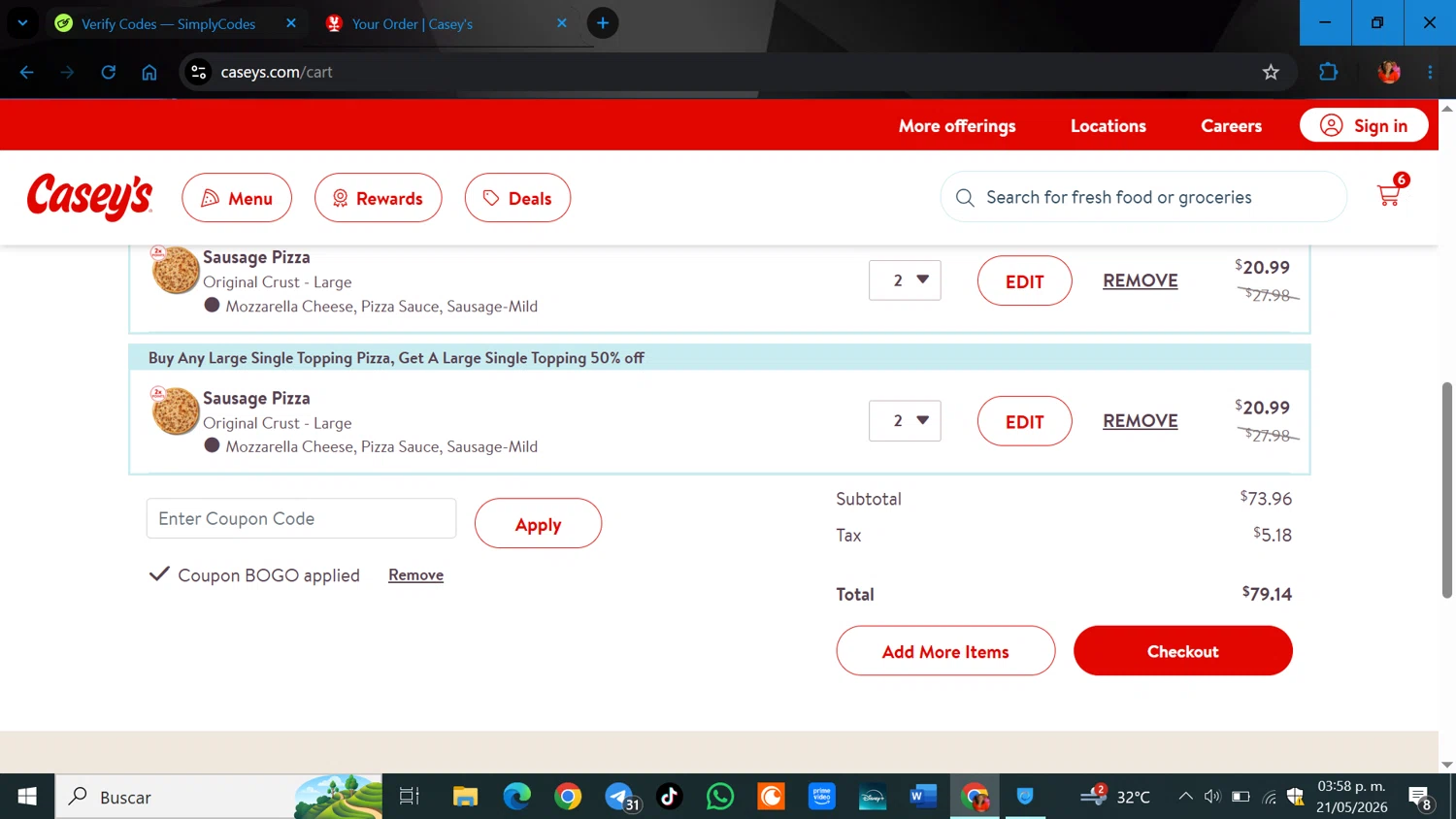This screenshot has height=819, width=1456.
Task: Open the 32°C weather widget on taskbar
Action: pyautogui.click(x=1115, y=797)
